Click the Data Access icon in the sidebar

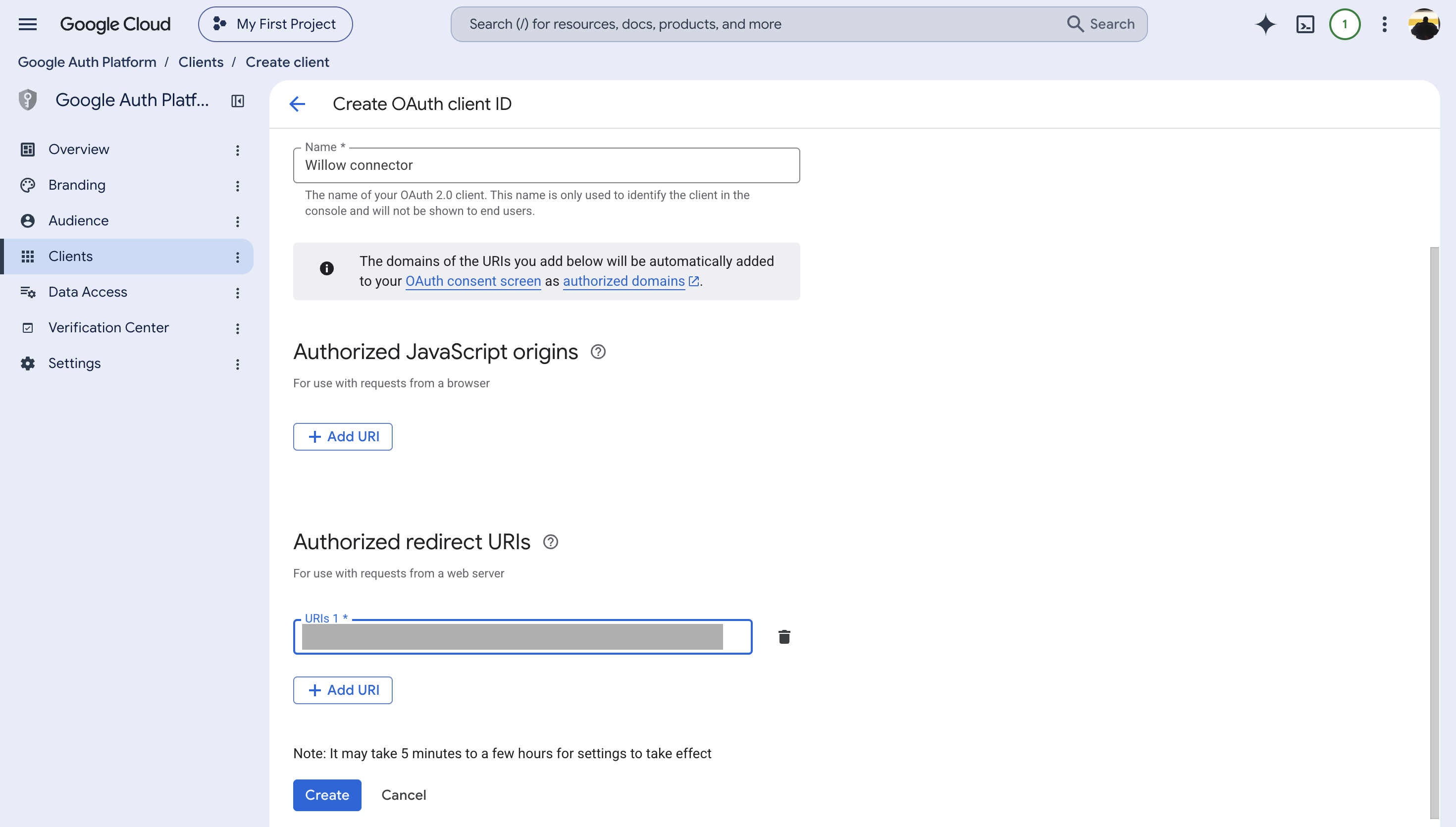pos(27,293)
